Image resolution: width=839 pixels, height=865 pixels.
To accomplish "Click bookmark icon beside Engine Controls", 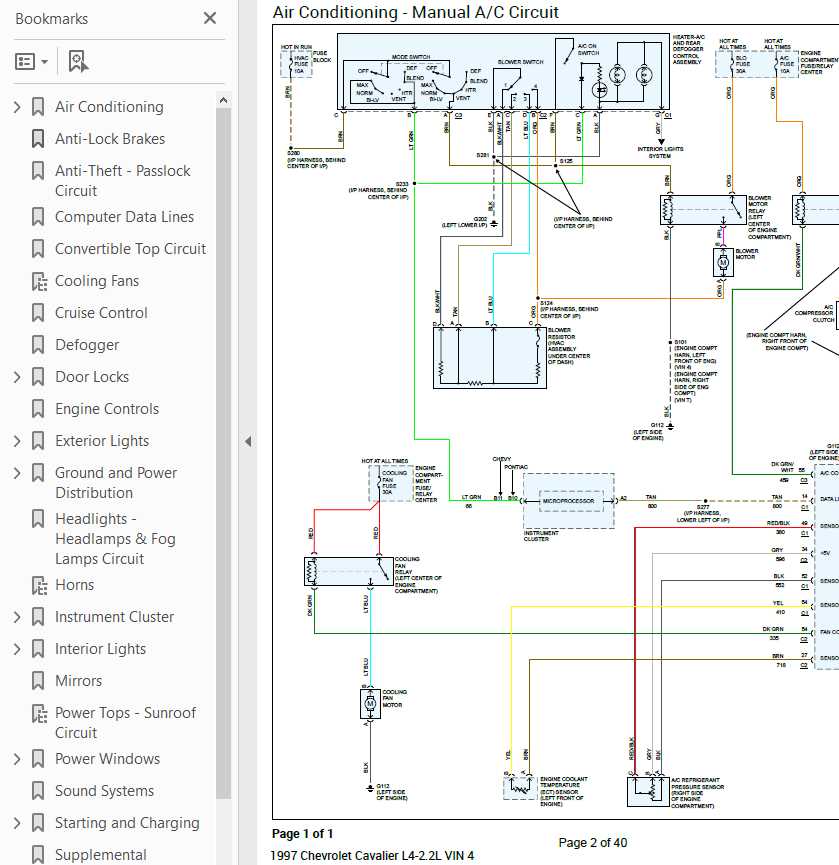I will pos(38,409).
